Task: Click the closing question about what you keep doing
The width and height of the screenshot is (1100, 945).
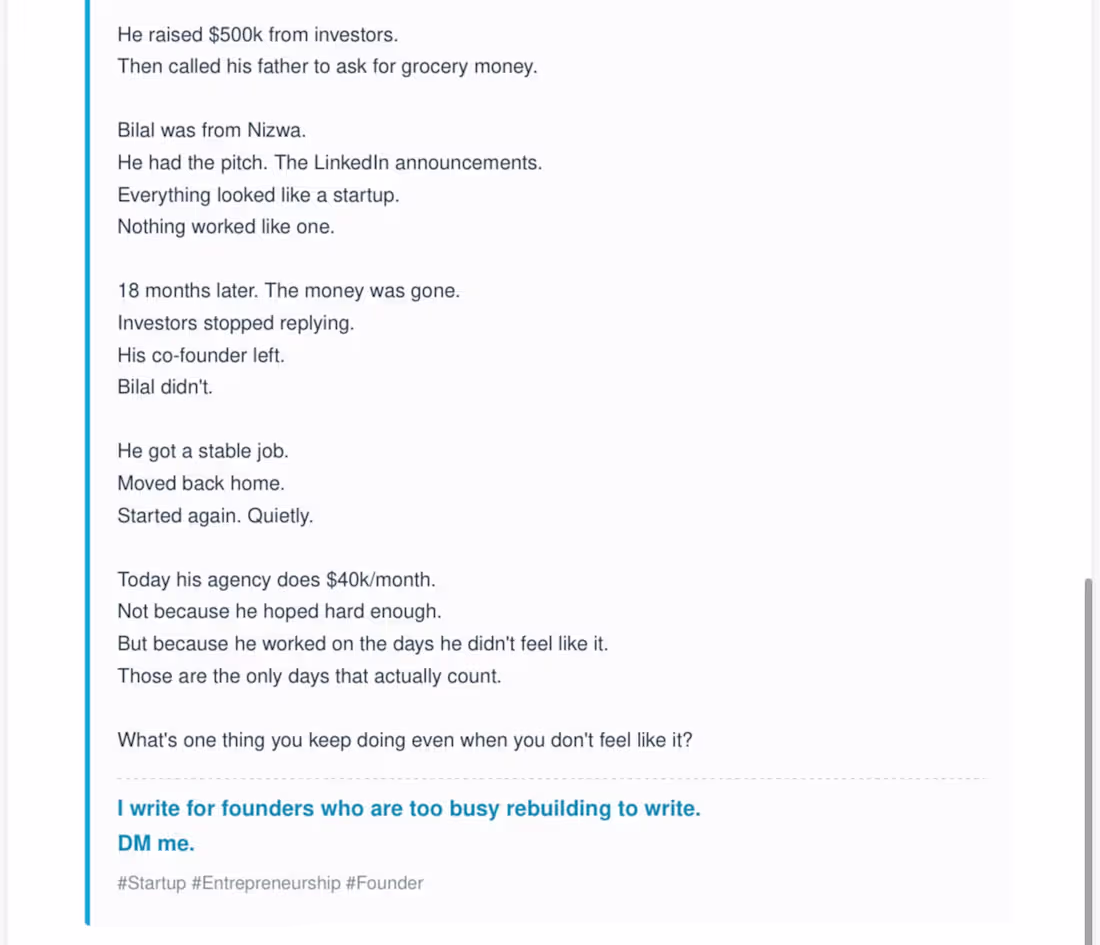Action: coord(405,739)
